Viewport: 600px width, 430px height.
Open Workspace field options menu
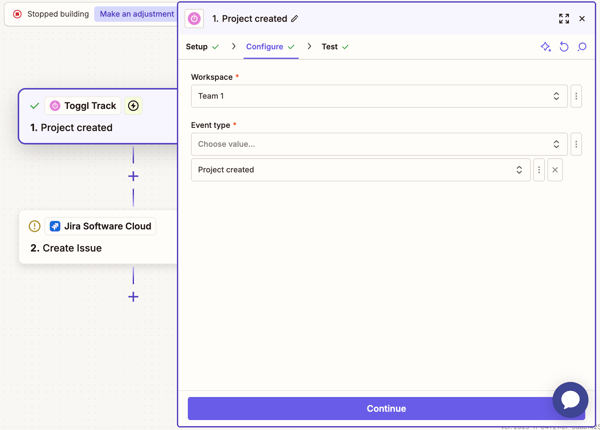(576, 96)
